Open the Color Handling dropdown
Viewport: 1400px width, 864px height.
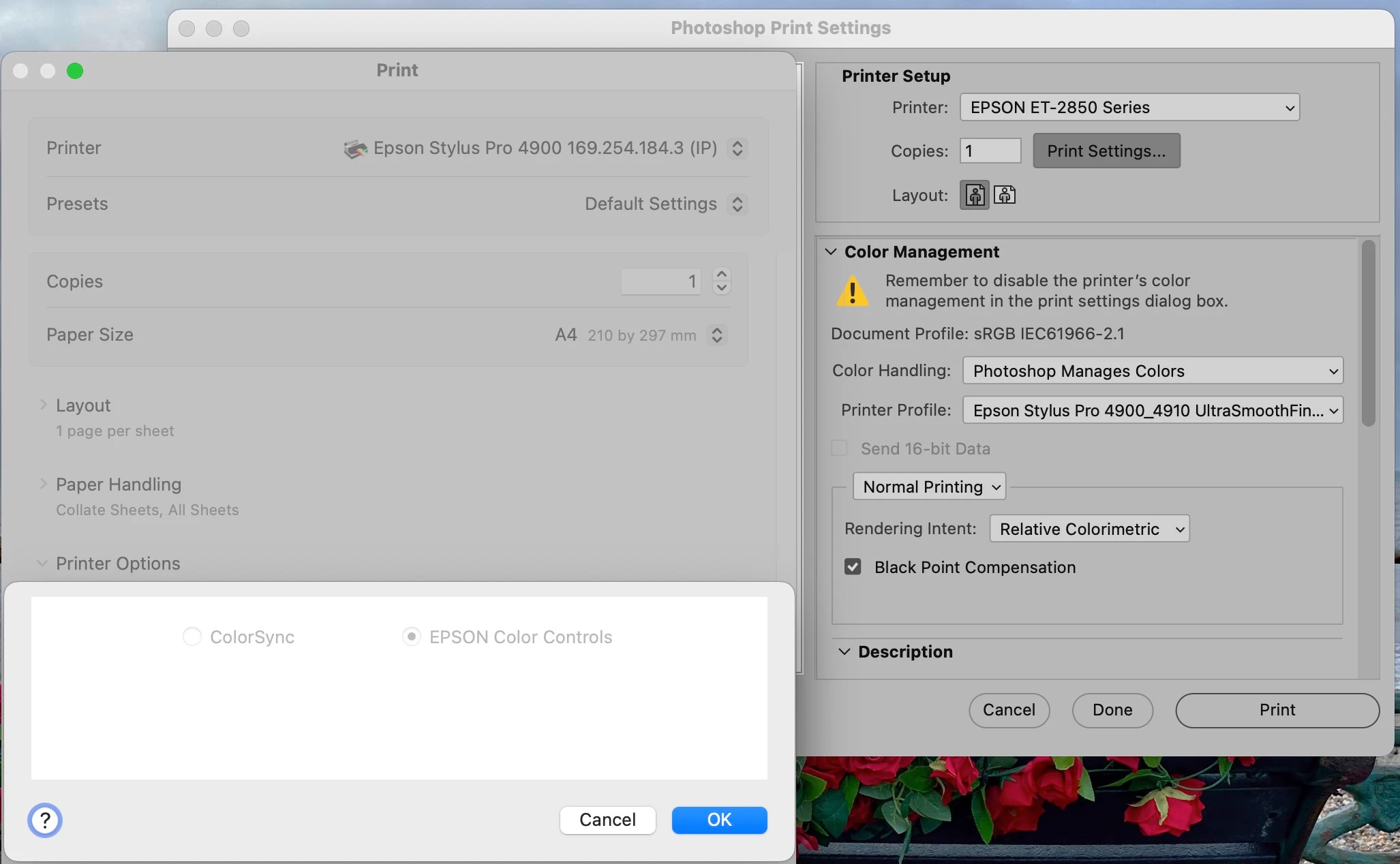tap(1152, 371)
